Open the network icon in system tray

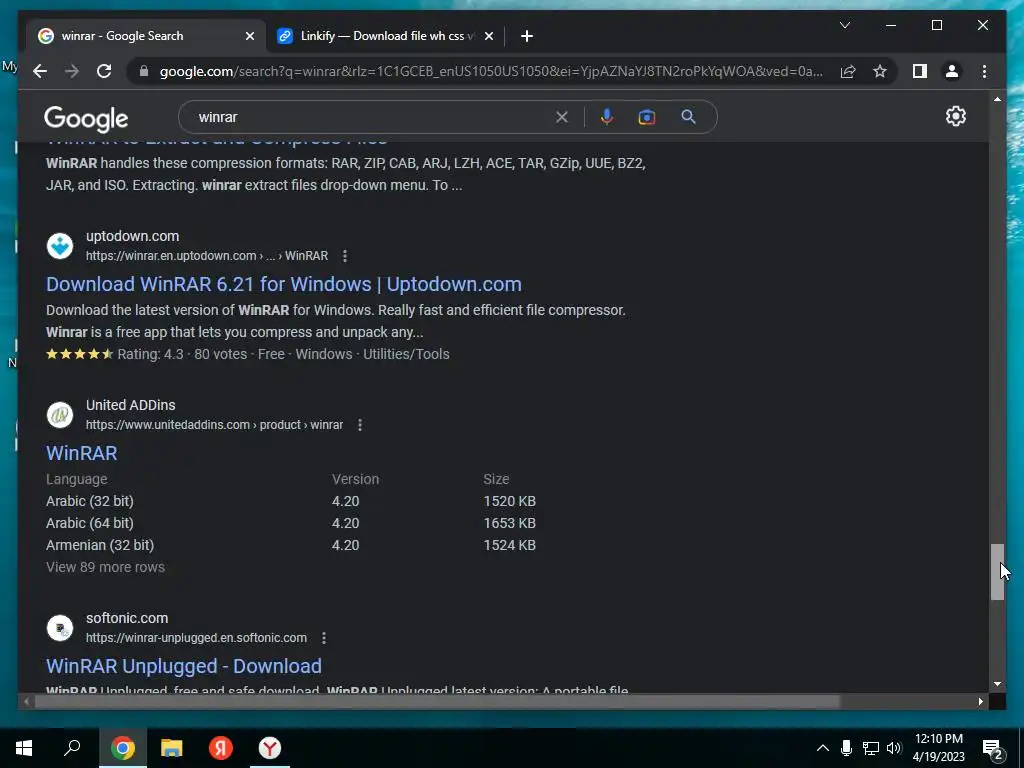pyautogui.click(x=870, y=748)
